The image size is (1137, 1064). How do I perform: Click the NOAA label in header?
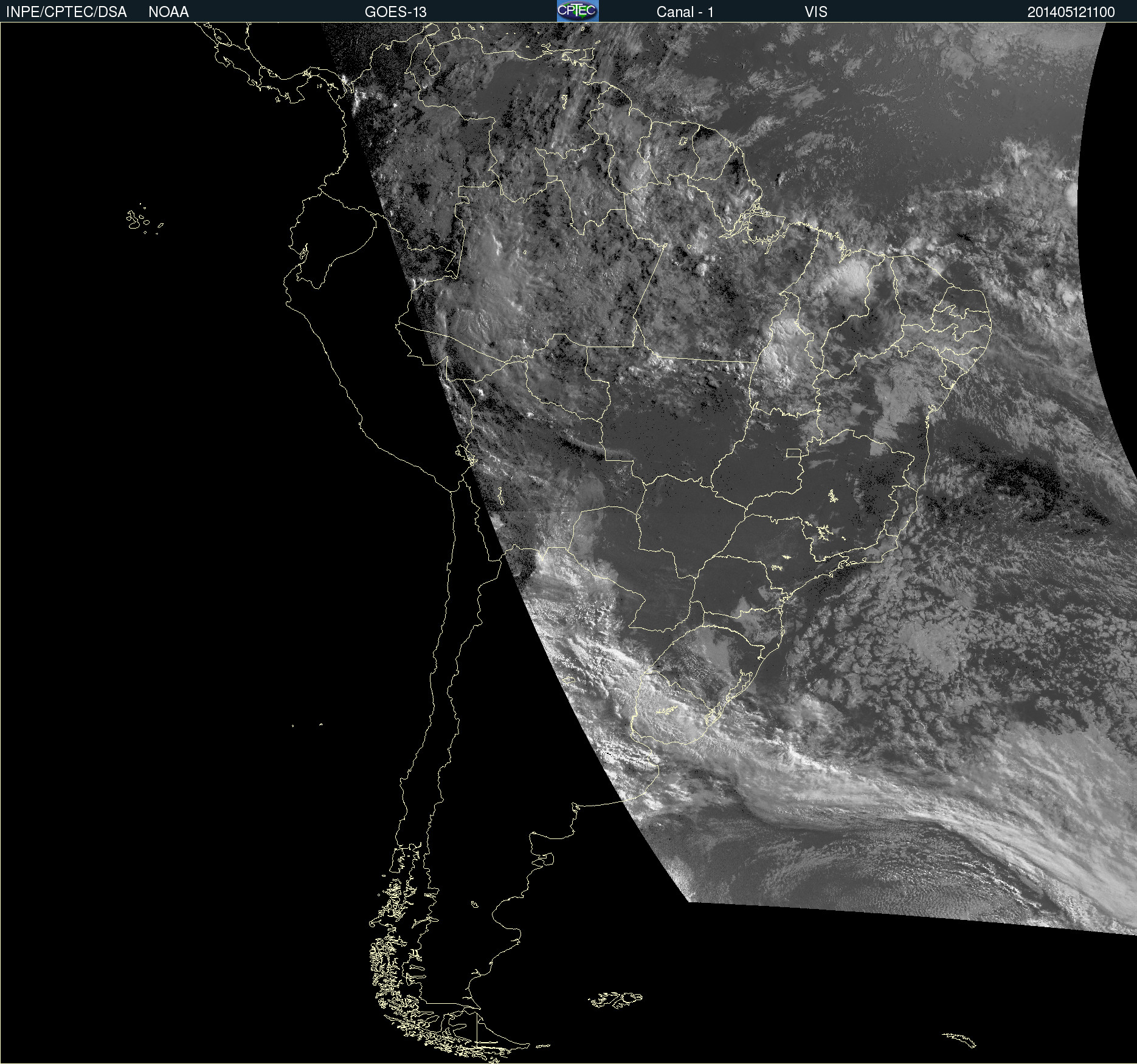(x=168, y=12)
